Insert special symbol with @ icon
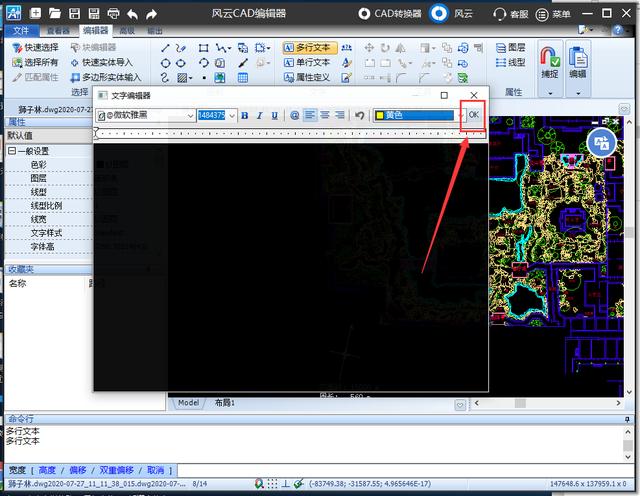 294,116
